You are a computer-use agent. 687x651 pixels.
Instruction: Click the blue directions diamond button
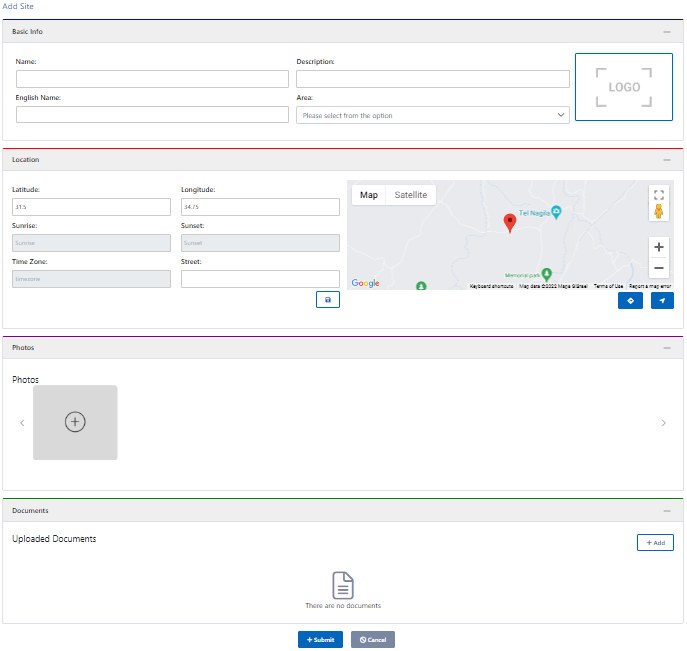coord(630,300)
